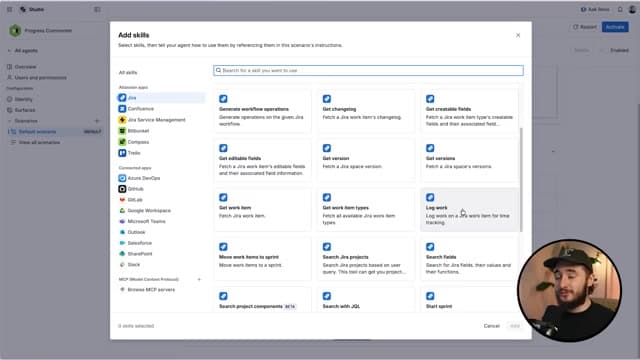Screen dimensions: 640x360
Task: Add a new scenario with plus icon
Action: (97, 121)
